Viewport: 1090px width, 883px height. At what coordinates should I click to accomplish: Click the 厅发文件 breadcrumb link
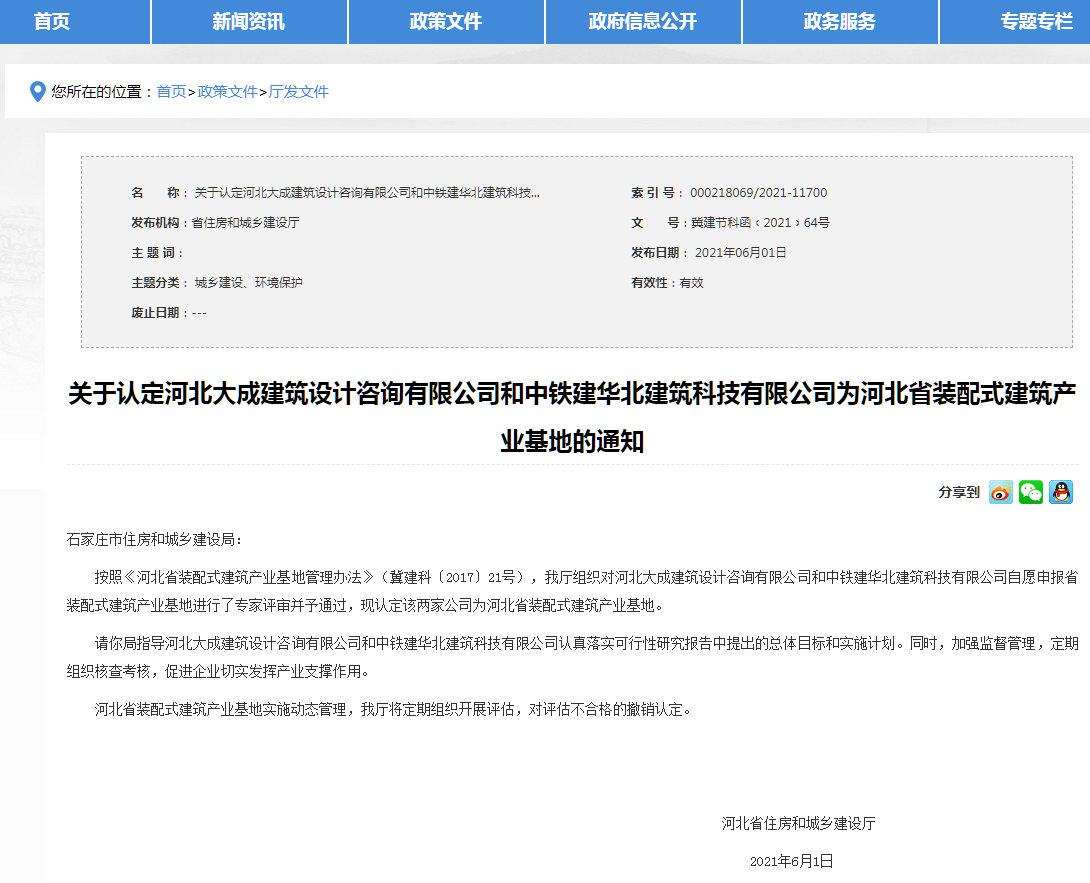(299, 92)
